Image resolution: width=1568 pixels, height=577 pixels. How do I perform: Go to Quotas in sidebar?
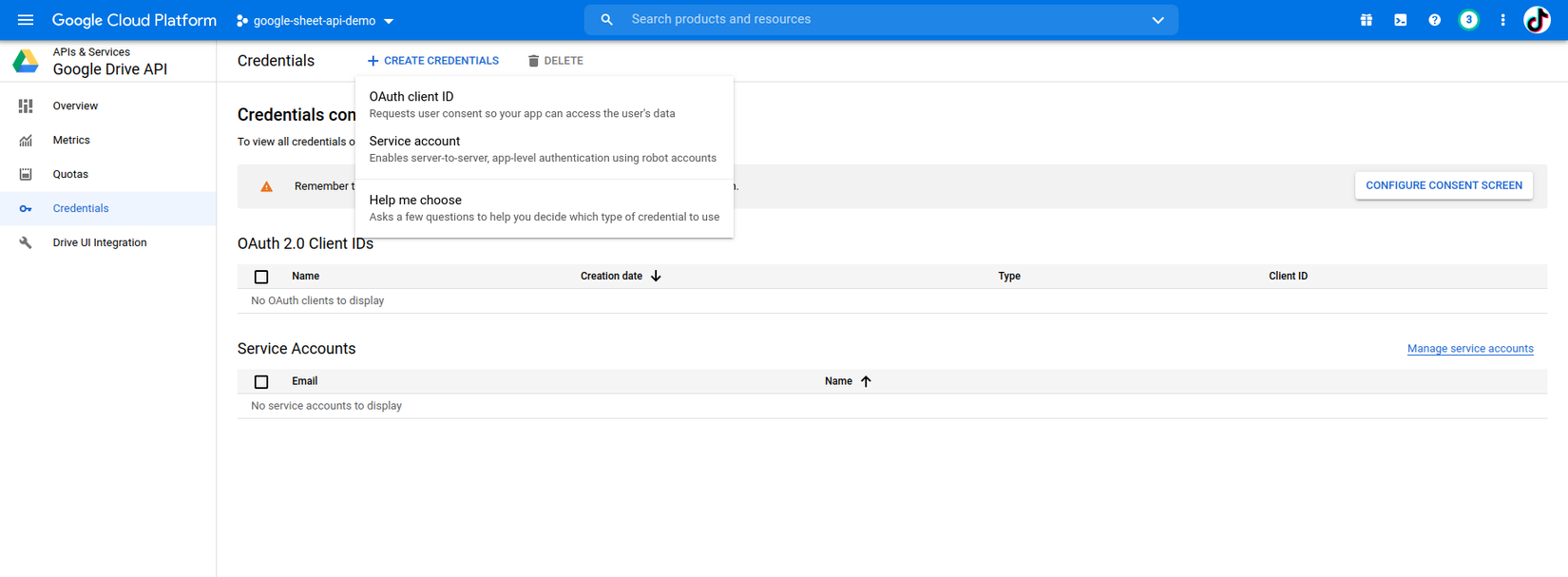70,175
